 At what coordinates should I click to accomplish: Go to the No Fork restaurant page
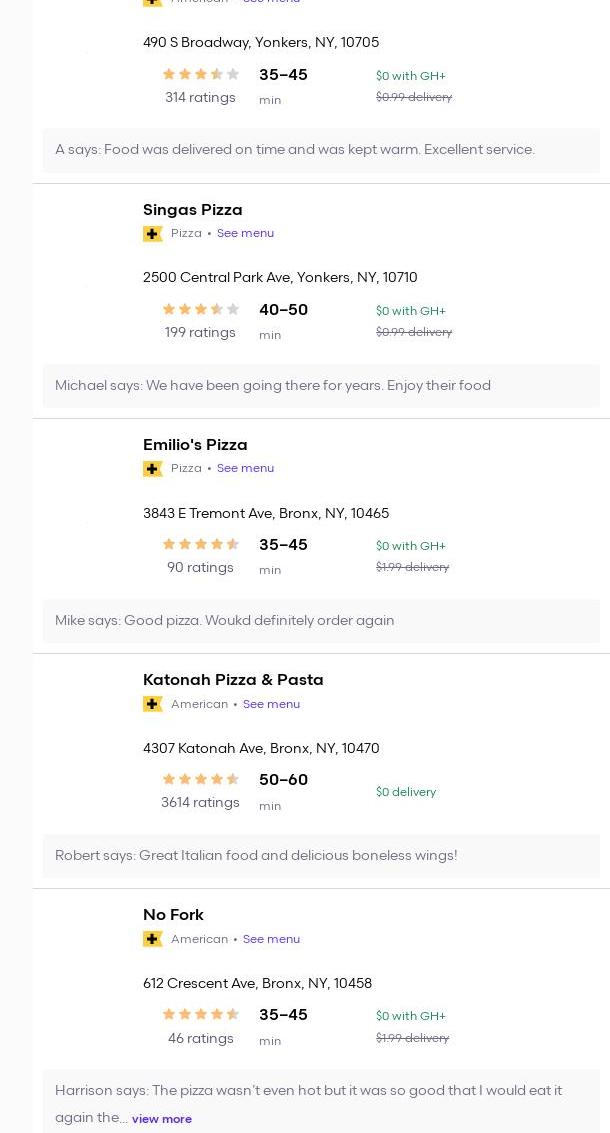173,915
